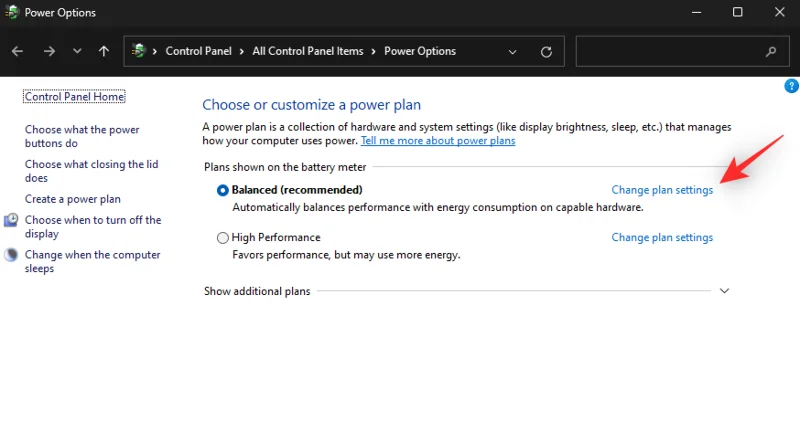Click the address bar Control Panel icon

coord(139,51)
